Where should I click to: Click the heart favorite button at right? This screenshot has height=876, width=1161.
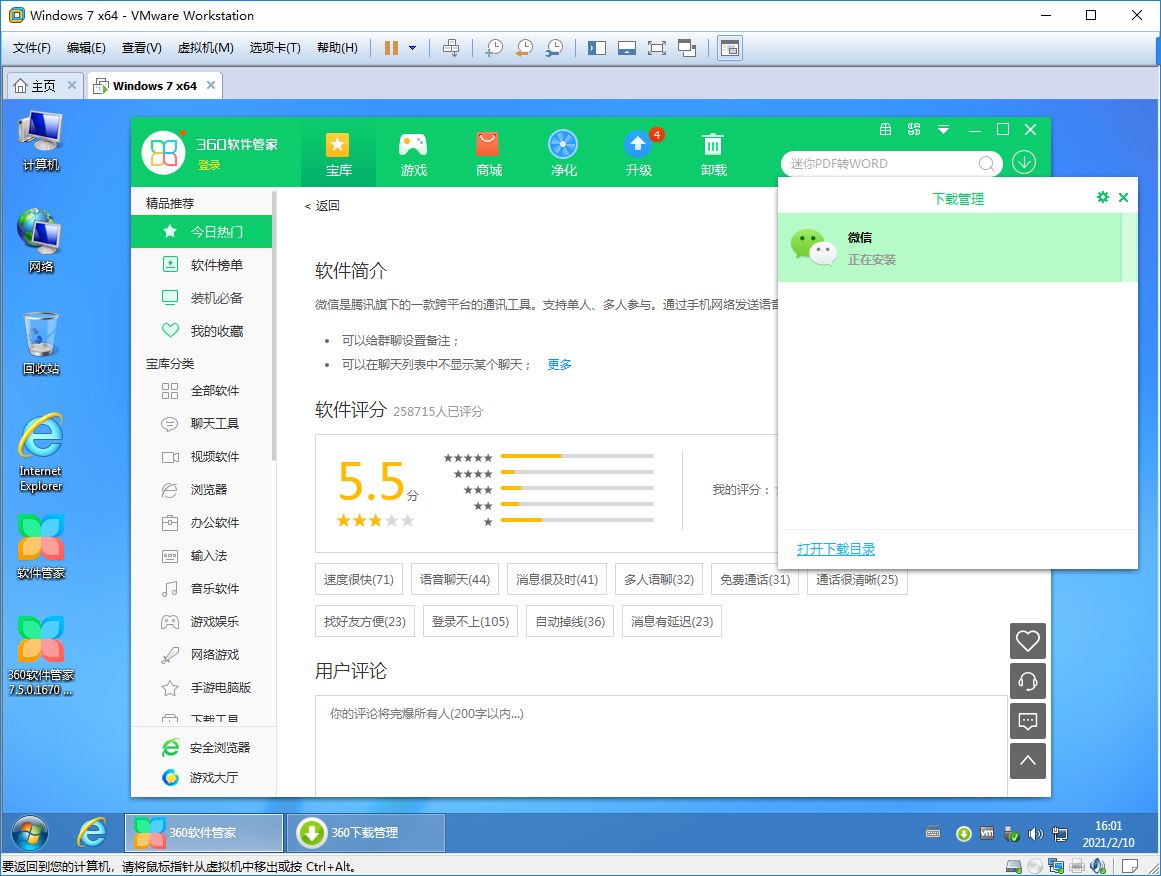[1028, 640]
